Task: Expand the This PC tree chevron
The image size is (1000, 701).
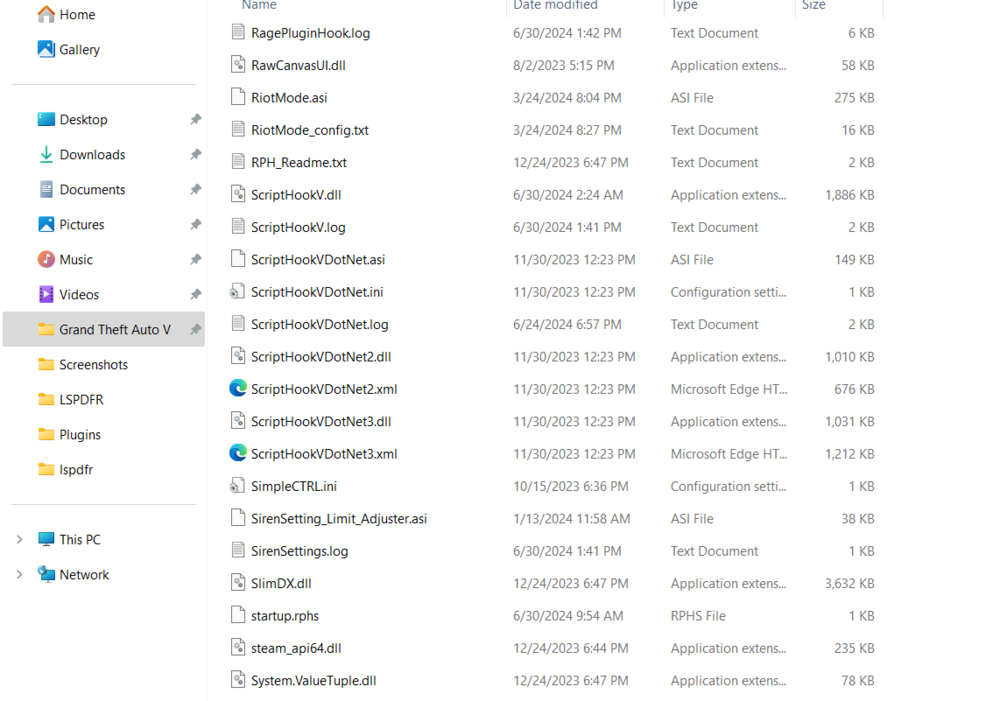Action: tap(19, 539)
